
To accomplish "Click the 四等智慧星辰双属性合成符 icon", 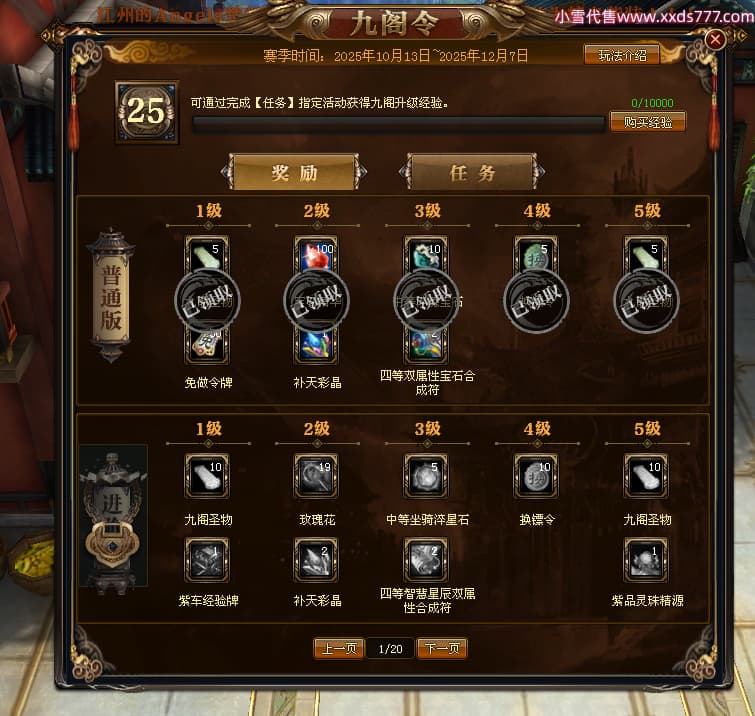I will (x=426, y=560).
